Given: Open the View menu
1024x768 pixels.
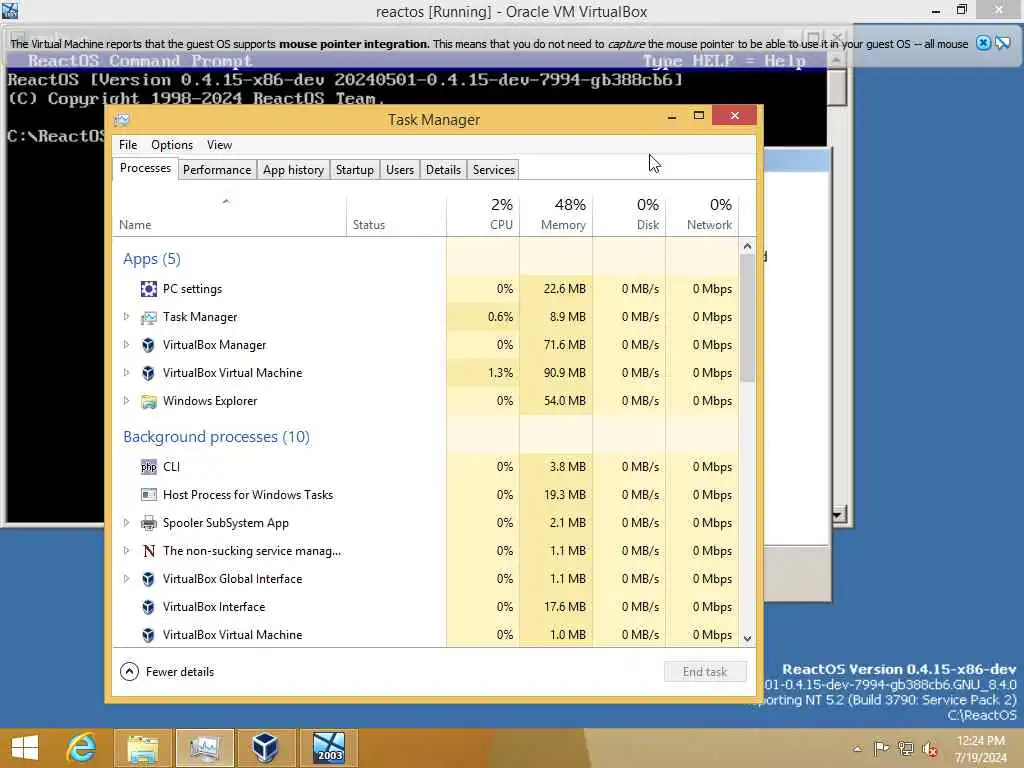Looking at the screenshot, I should [x=219, y=145].
